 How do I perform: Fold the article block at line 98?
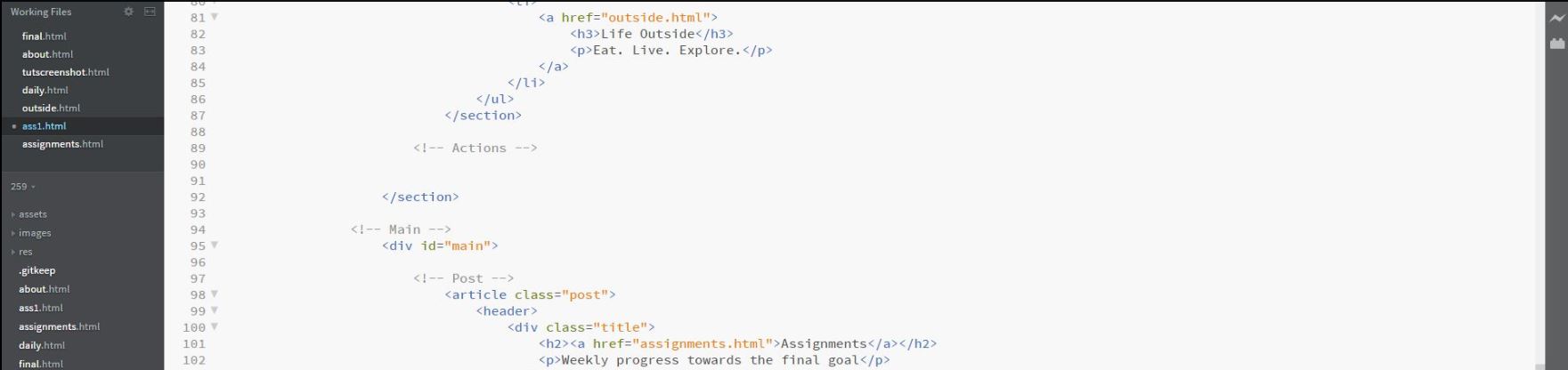[215, 294]
